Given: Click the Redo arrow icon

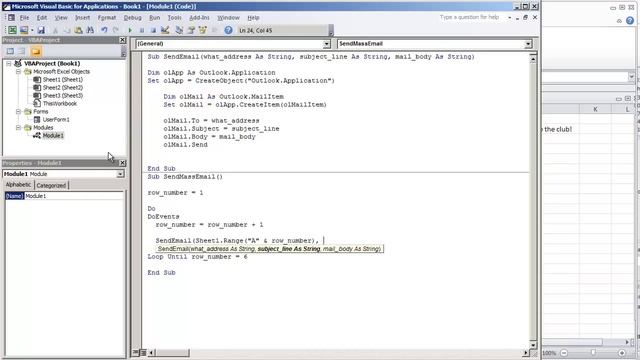Looking at the screenshot, I should (116, 30).
